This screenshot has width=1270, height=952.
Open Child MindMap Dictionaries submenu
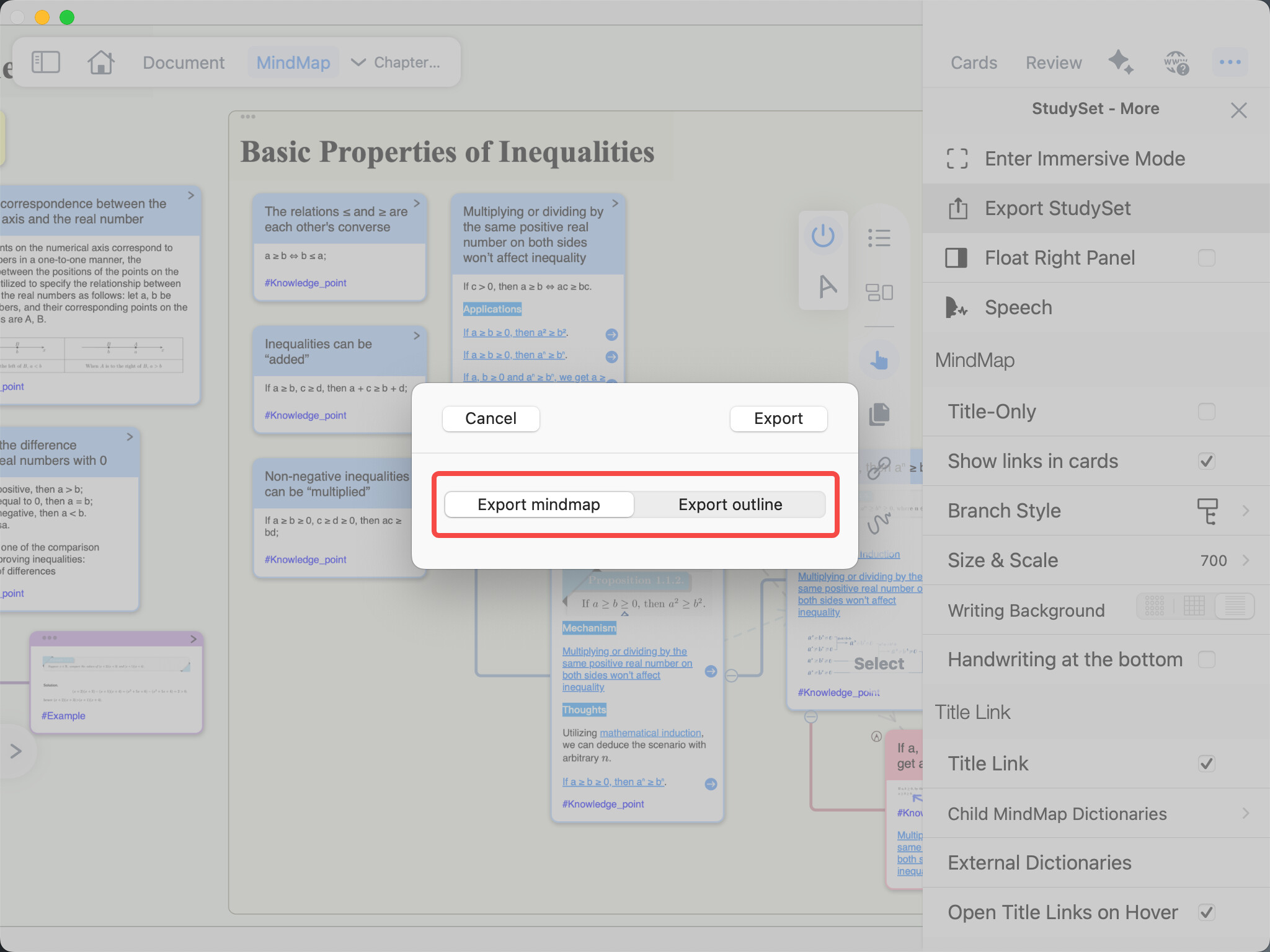pos(1096,813)
